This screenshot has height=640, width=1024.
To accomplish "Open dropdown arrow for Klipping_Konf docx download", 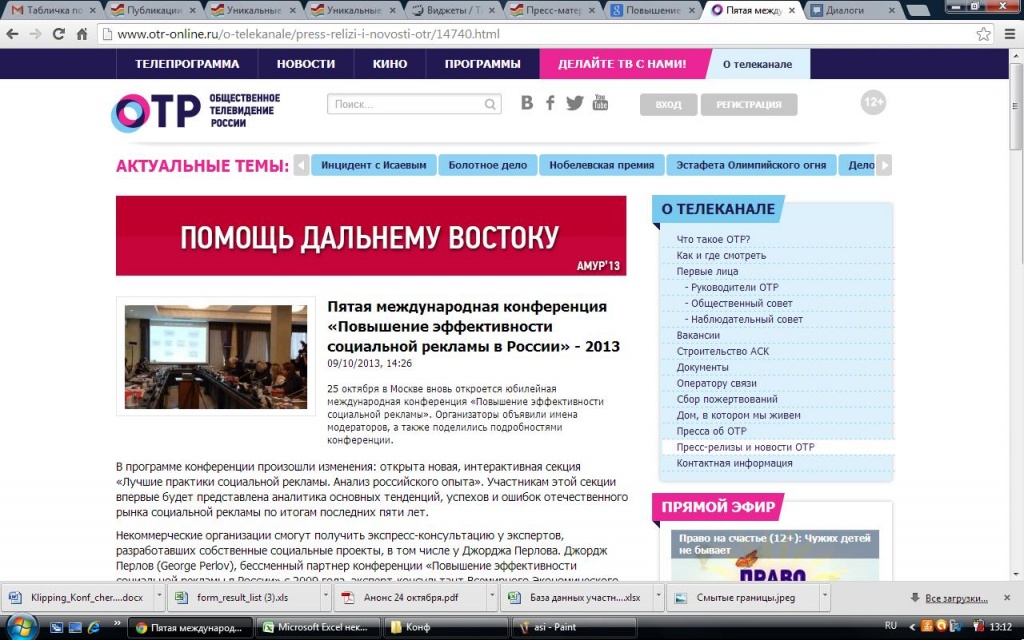I will (159, 597).
